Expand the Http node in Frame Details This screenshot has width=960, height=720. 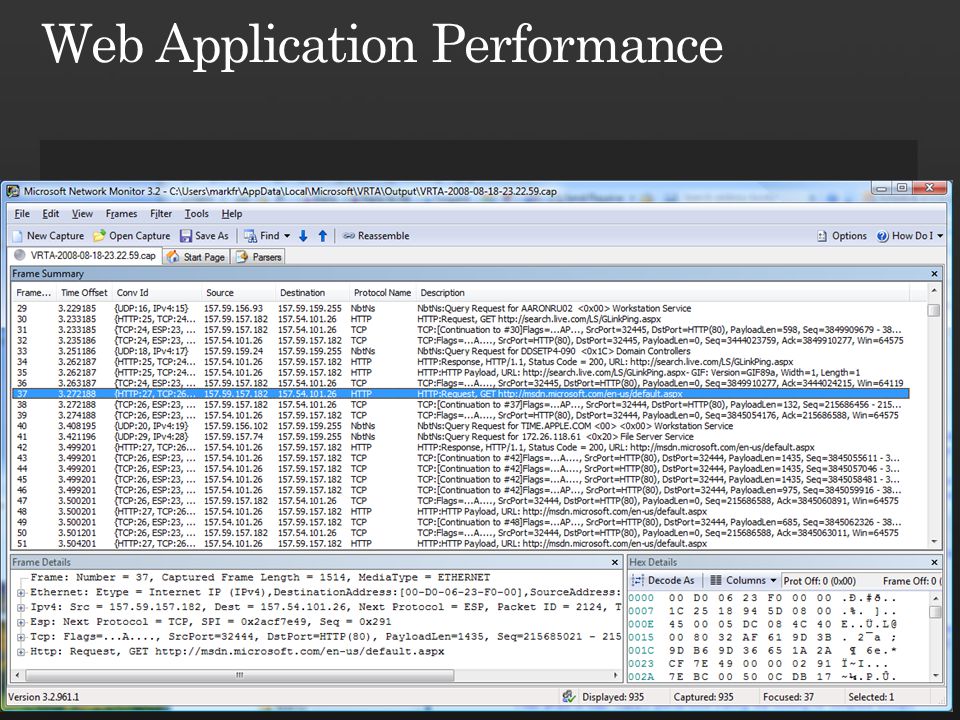click(x=21, y=651)
